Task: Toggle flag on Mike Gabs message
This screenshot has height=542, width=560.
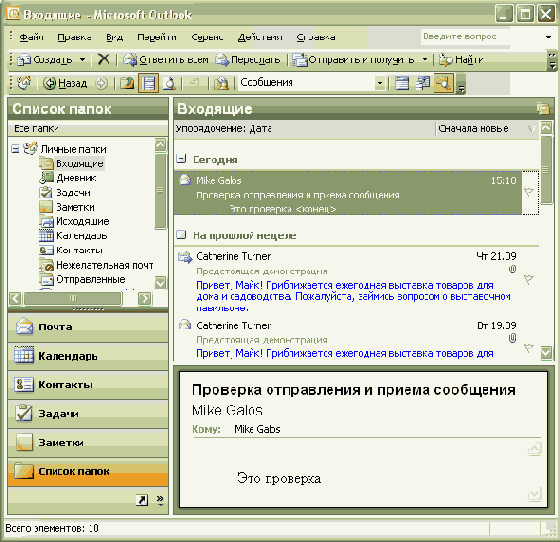Action: [529, 192]
